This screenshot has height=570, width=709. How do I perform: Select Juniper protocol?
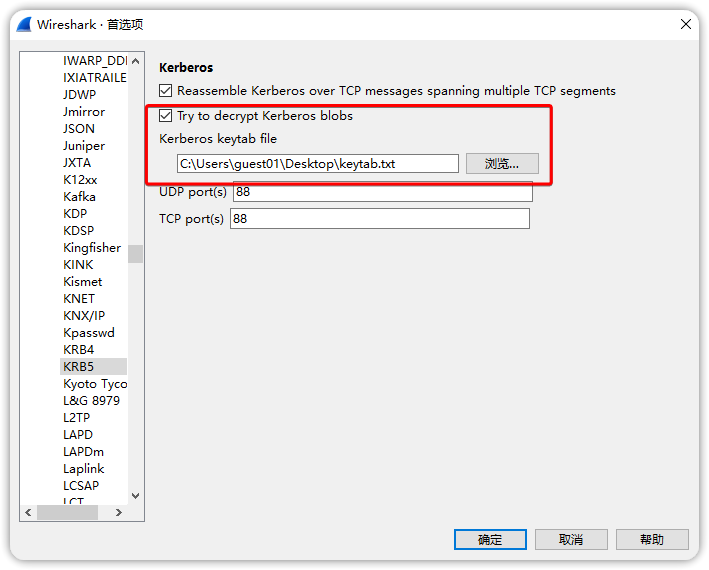[x=84, y=146]
